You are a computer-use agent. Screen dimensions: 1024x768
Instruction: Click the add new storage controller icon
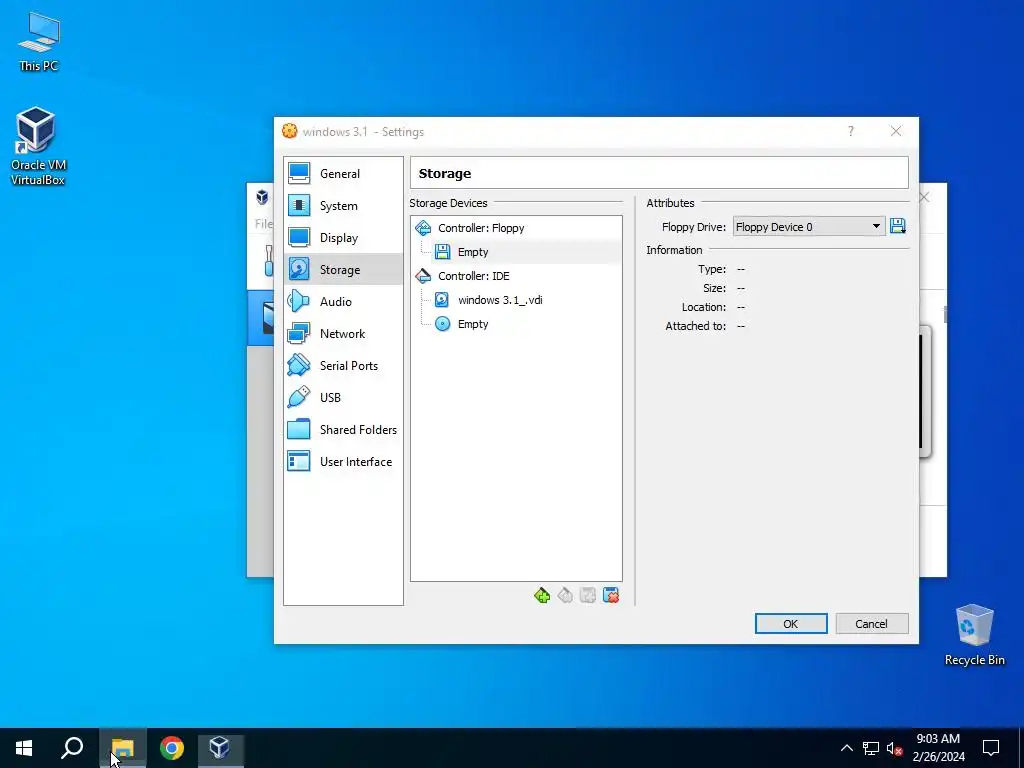541,596
